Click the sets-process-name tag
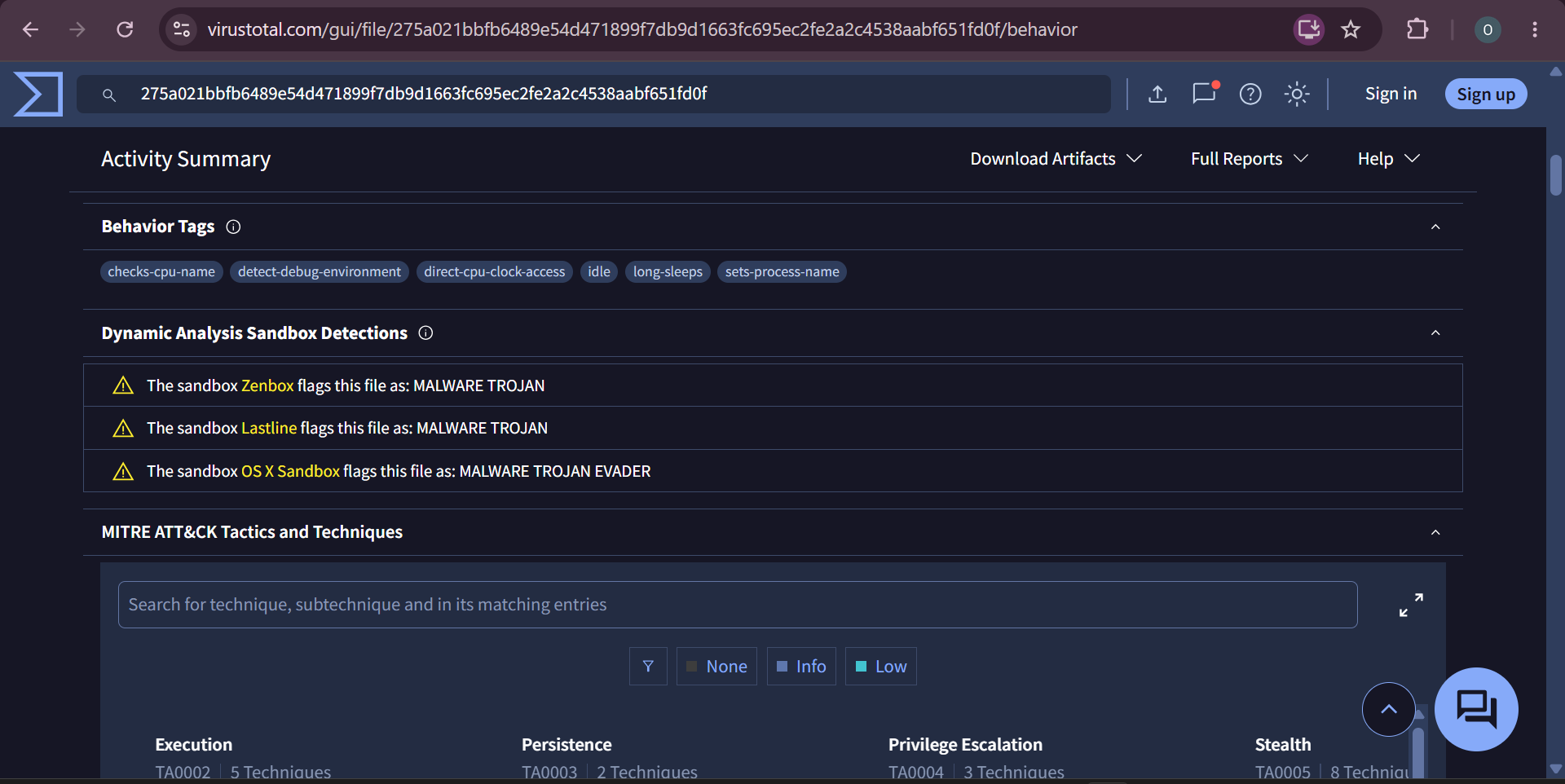The width and height of the screenshot is (1565, 784). pos(782,271)
